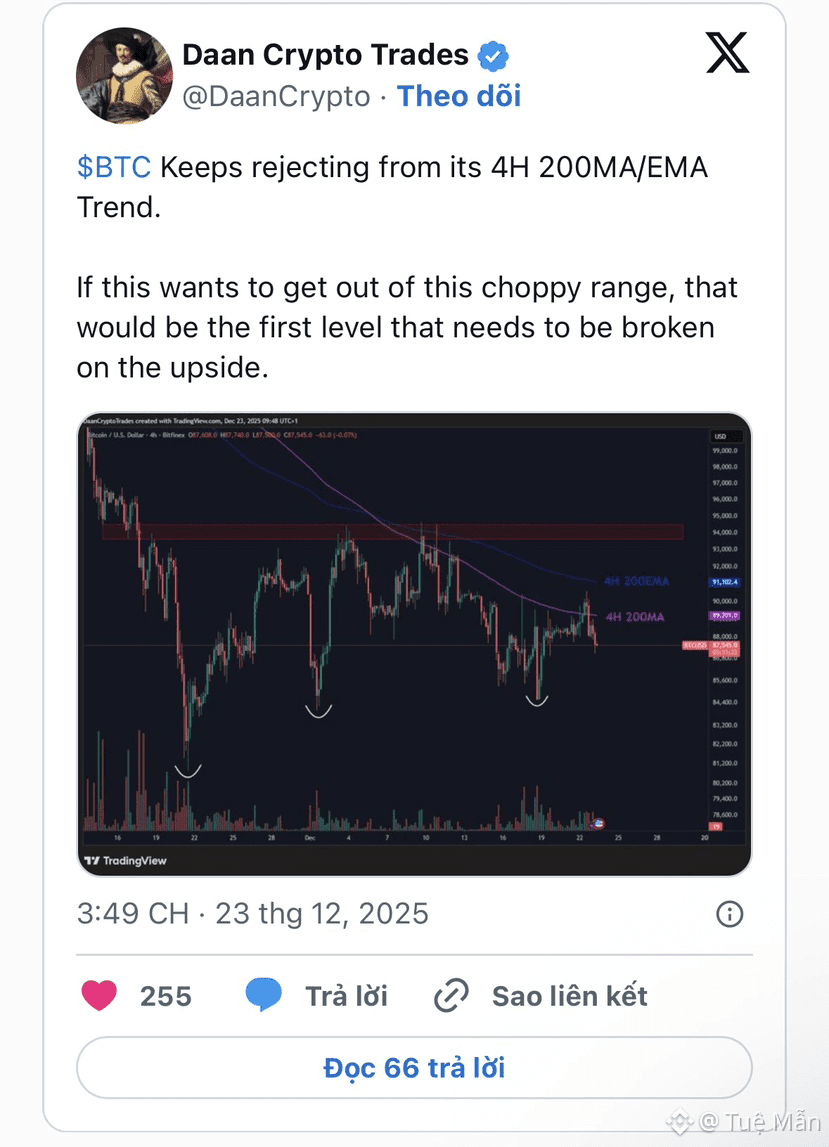Select the Trả lời reply label

[346, 996]
